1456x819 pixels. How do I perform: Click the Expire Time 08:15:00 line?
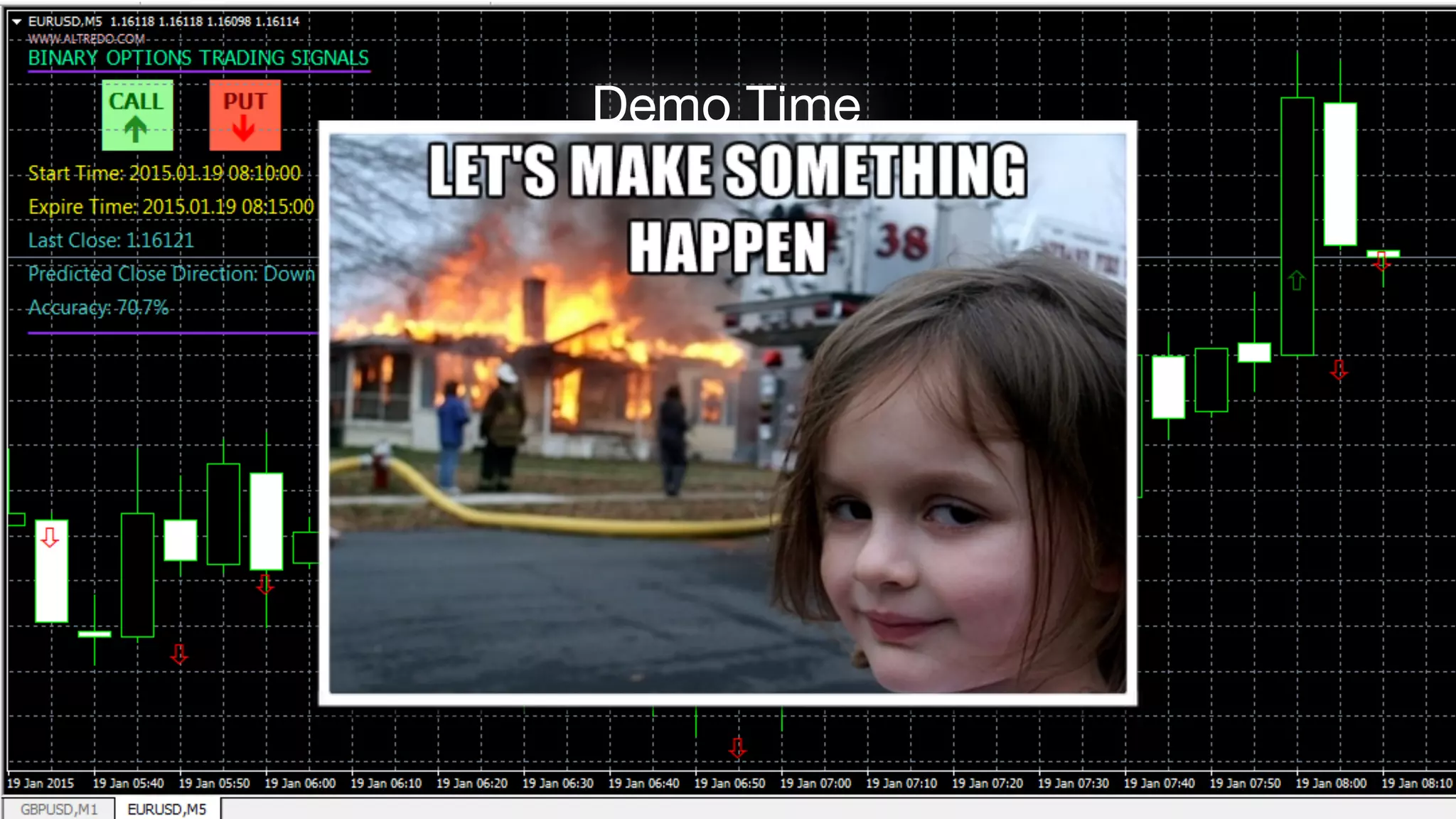[171, 207]
